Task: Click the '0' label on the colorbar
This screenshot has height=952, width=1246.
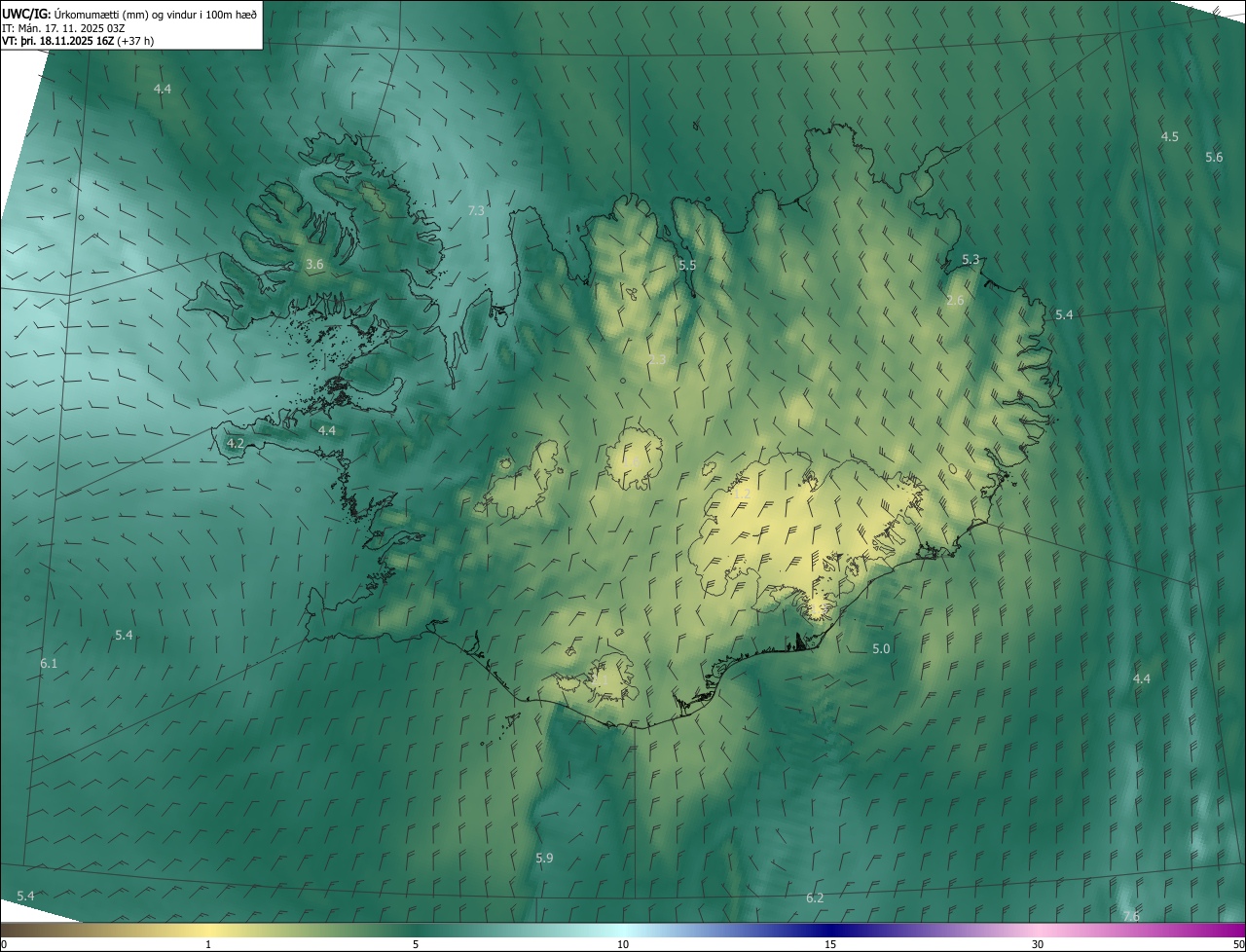Action: point(4,944)
